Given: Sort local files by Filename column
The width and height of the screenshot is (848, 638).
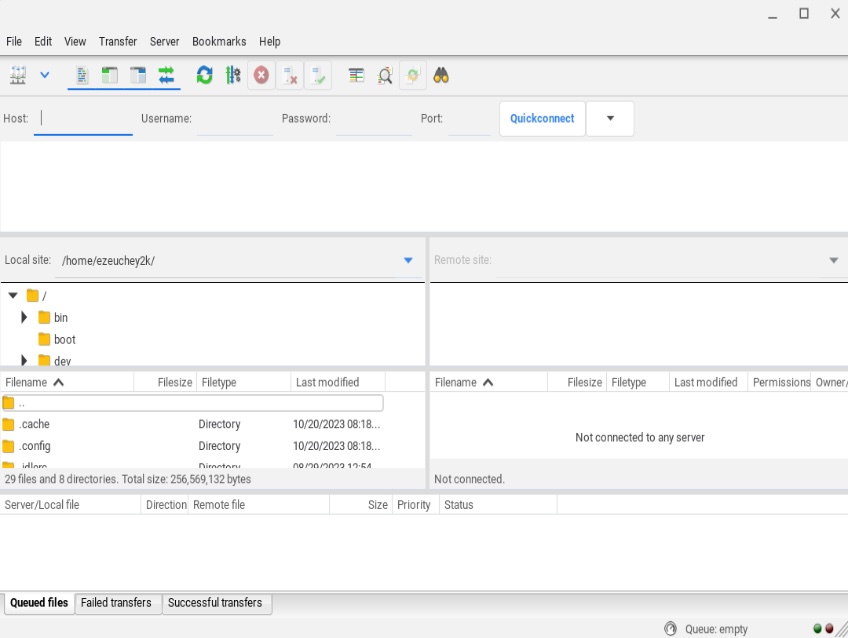Looking at the screenshot, I should tap(67, 382).
